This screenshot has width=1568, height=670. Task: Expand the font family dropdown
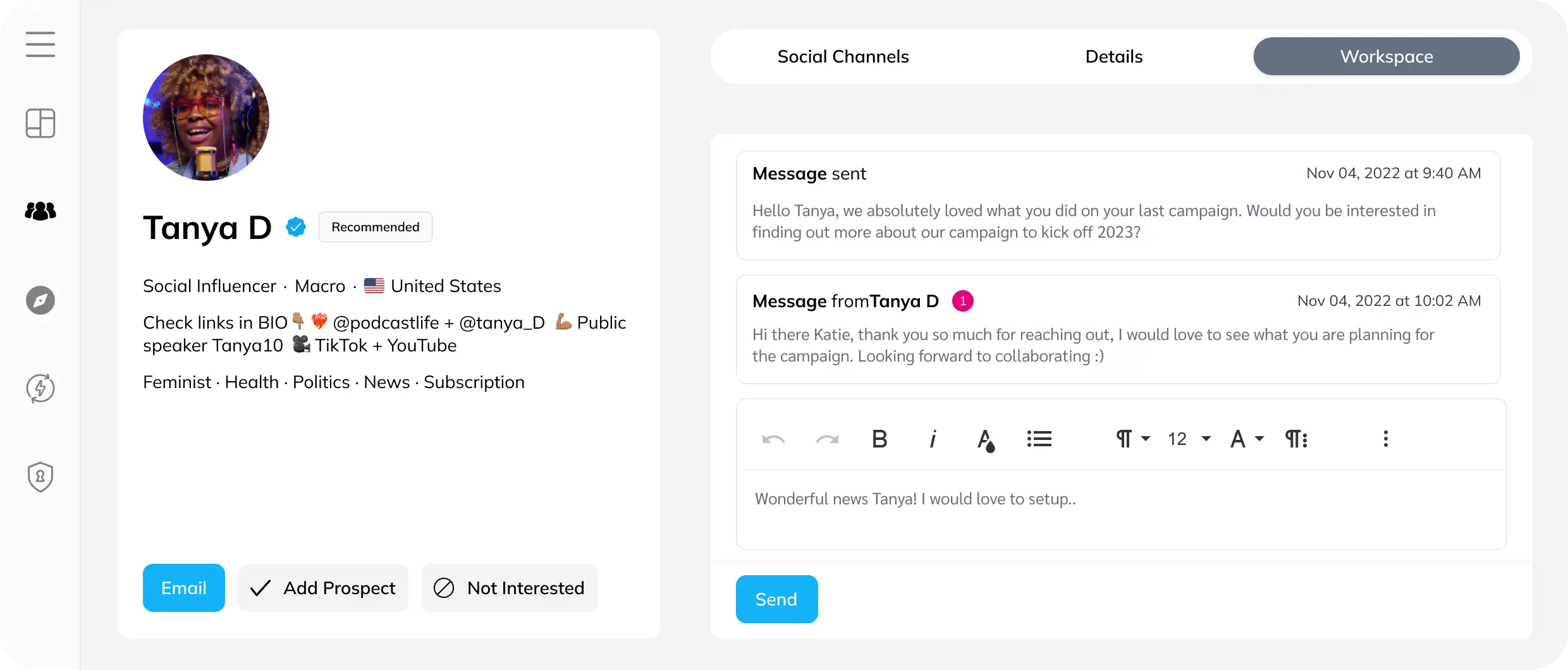coord(1246,439)
